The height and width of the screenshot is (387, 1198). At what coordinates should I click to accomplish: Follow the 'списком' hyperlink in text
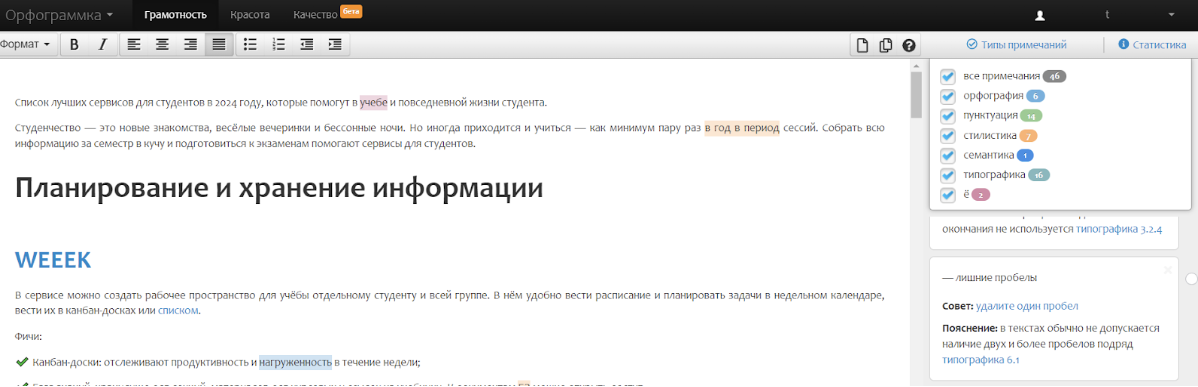click(179, 311)
